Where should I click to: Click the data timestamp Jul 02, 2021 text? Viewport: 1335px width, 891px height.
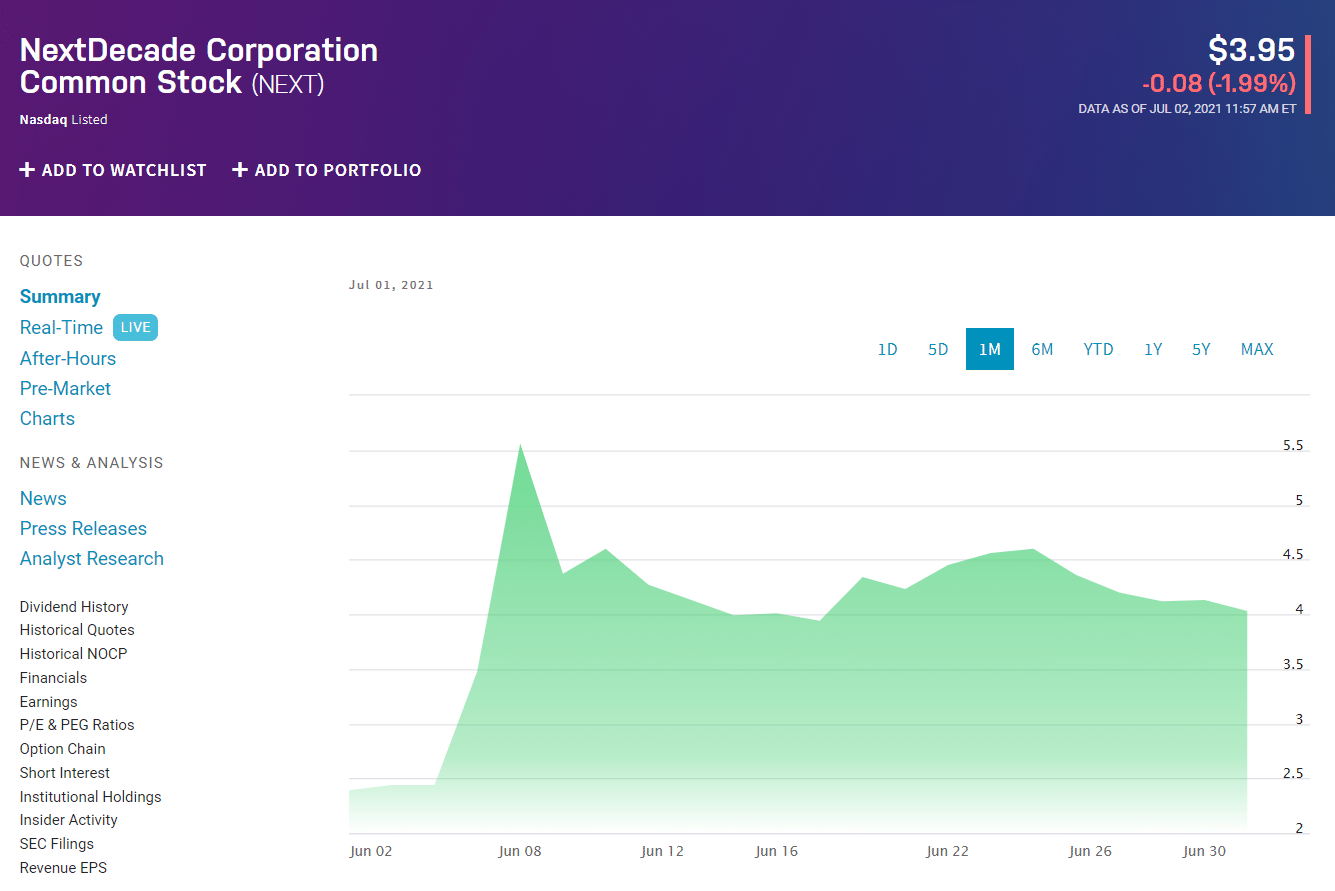tap(1187, 108)
